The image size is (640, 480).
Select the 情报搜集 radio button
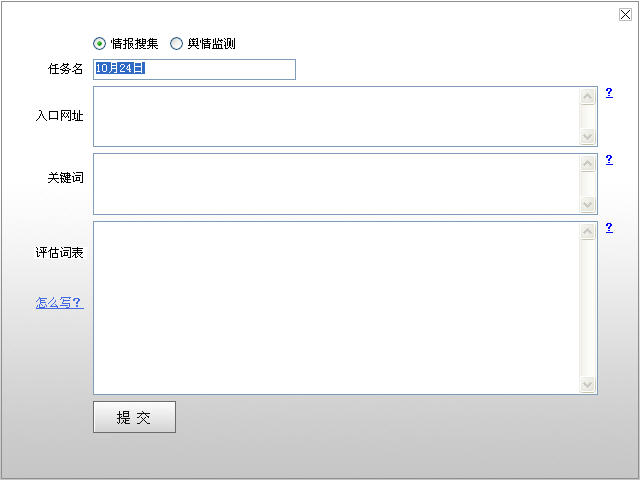[x=100, y=44]
